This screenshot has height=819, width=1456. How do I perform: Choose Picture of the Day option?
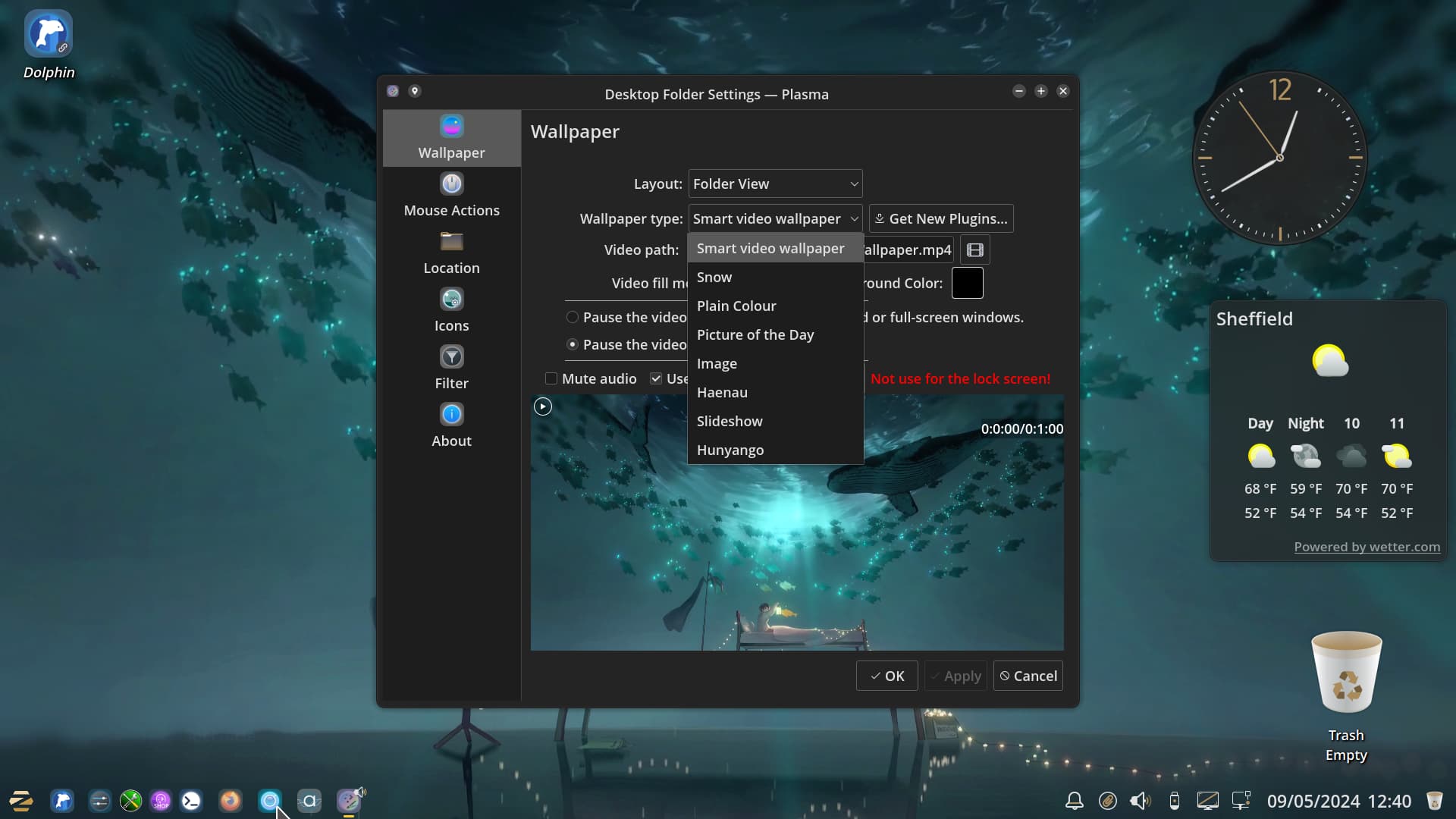[775, 334]
